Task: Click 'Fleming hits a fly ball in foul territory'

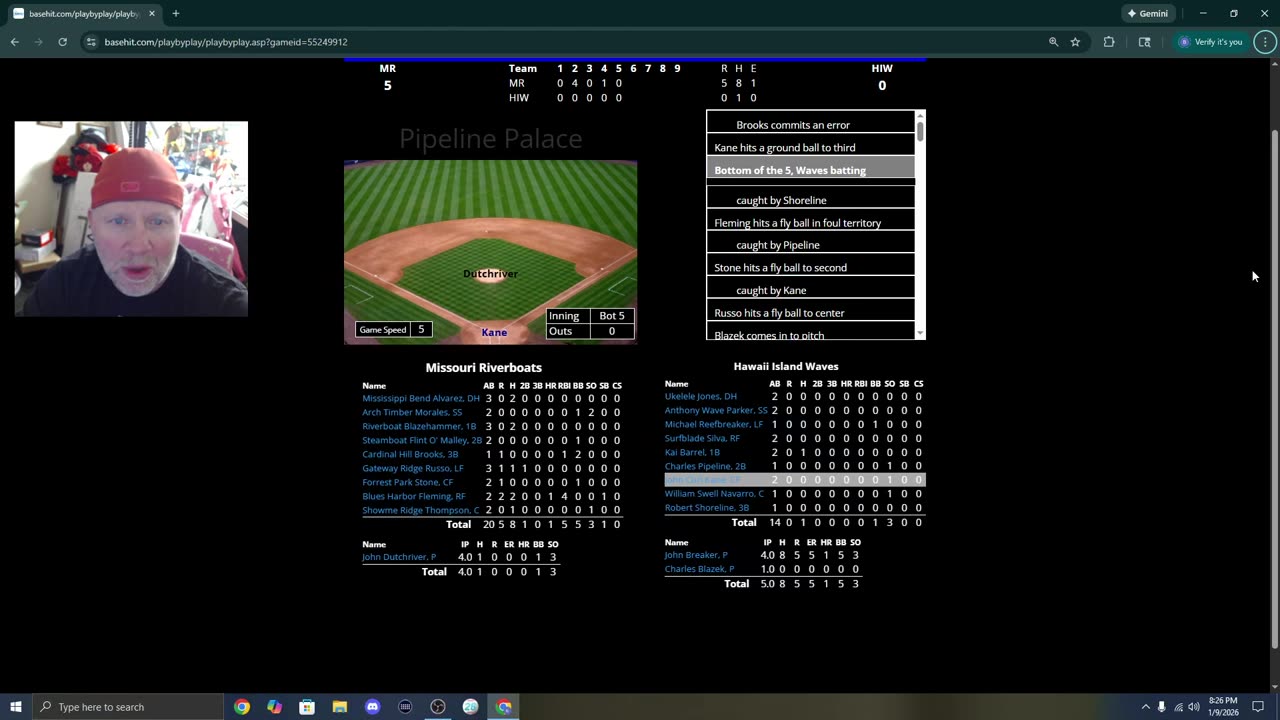Action: (x=797, y=223)
